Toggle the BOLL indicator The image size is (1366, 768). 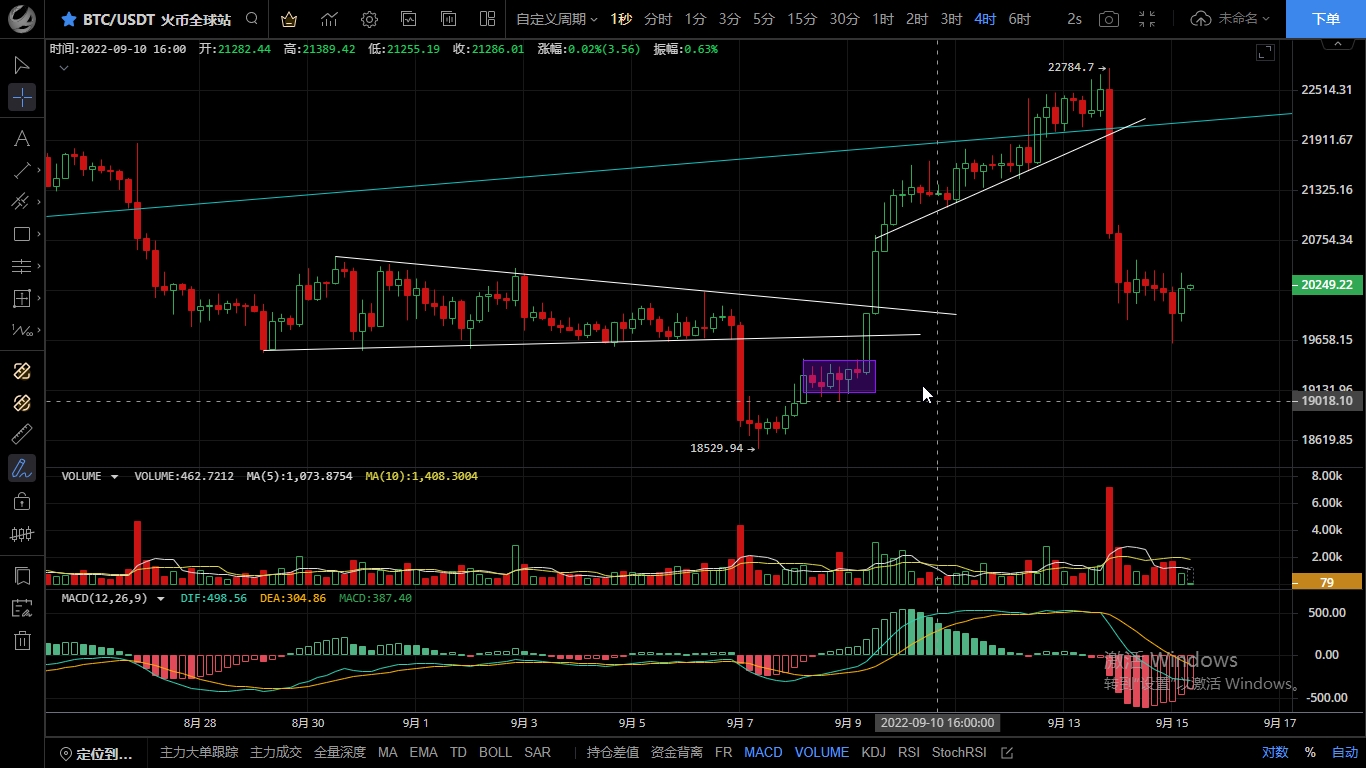coord(495,753)
